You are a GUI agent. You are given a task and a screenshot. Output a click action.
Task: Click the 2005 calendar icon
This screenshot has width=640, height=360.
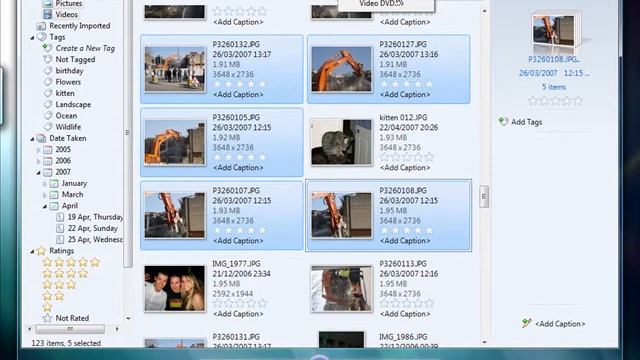[x=48, y=149]
